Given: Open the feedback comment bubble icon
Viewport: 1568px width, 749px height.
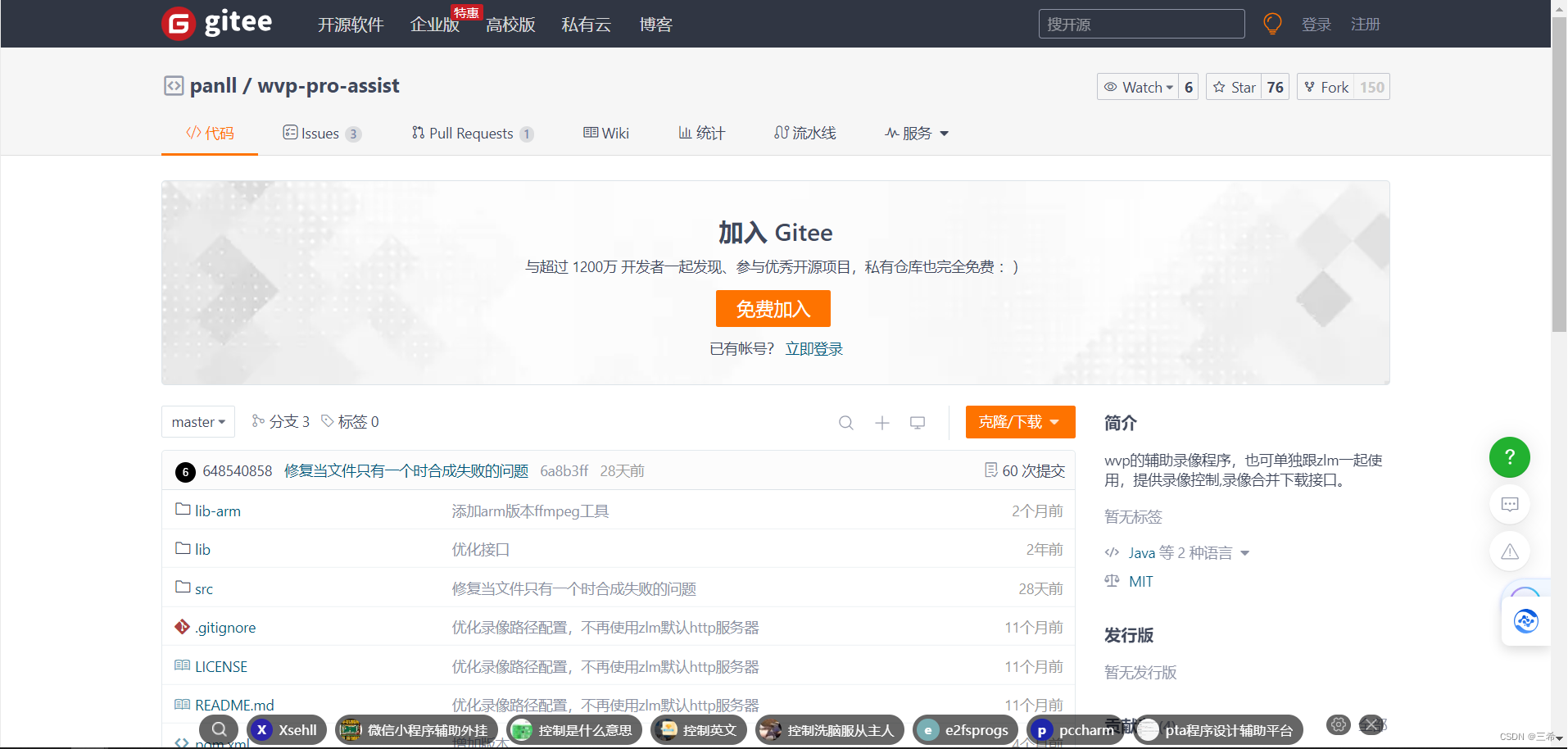Looking at the screenshot, I should tap(1509, 504).
